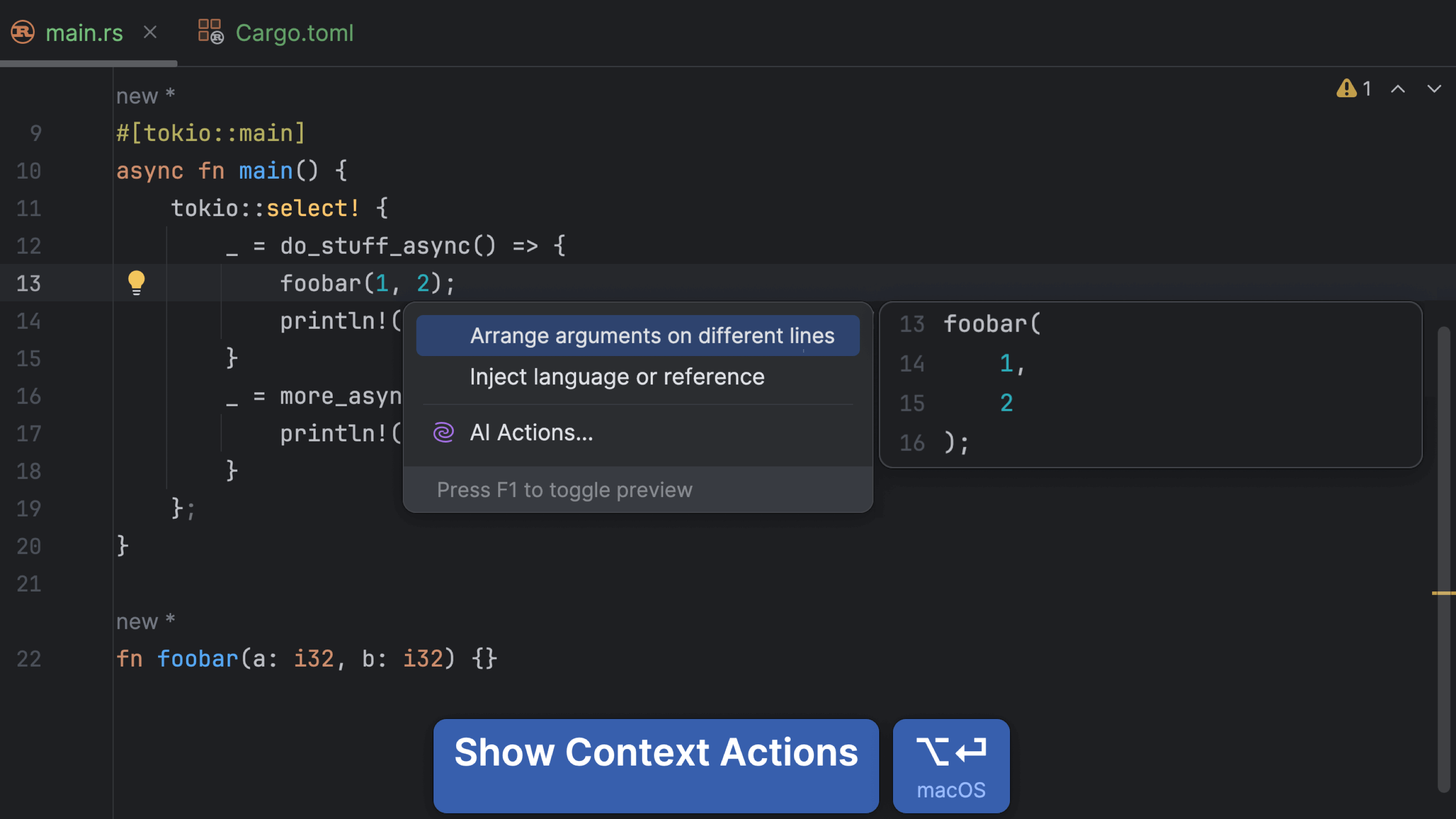The image size is (1456, 819).
Task: Click the Cargo.toml file icon
Action: (x=210, y=32)
